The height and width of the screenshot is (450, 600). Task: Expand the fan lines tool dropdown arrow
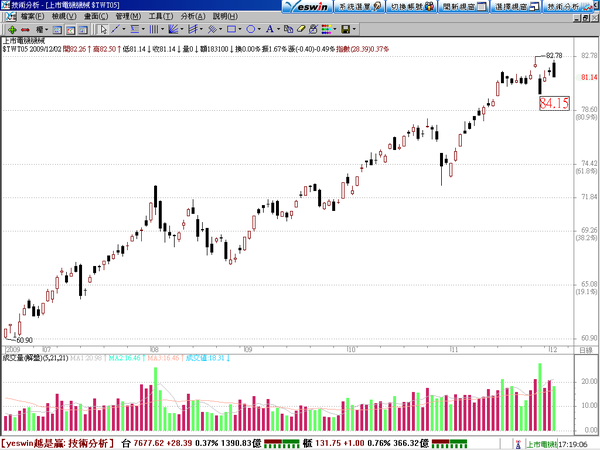(x=181, y=29)
